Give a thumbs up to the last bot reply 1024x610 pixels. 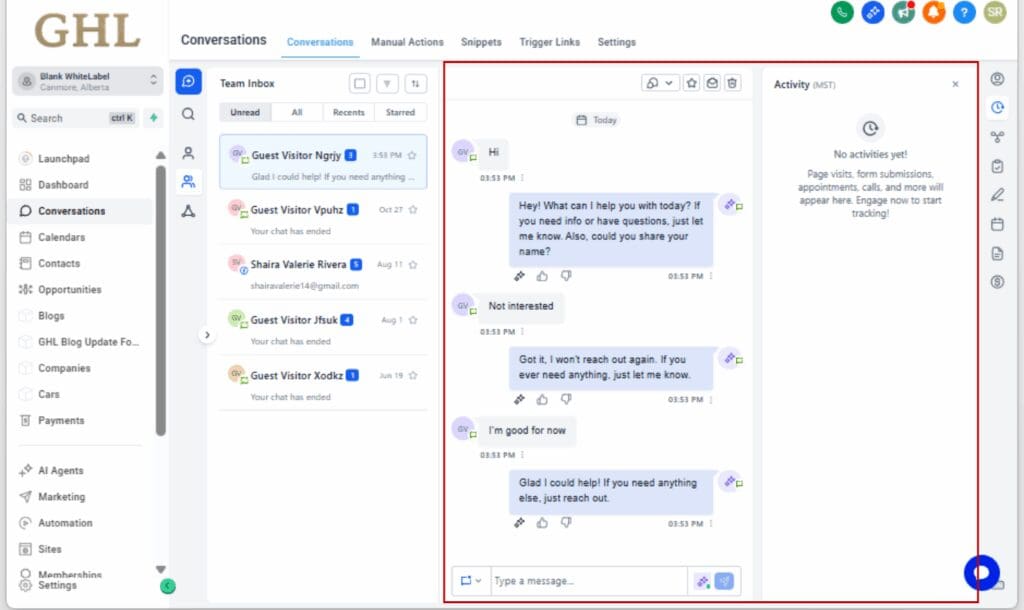click(542, 522)
